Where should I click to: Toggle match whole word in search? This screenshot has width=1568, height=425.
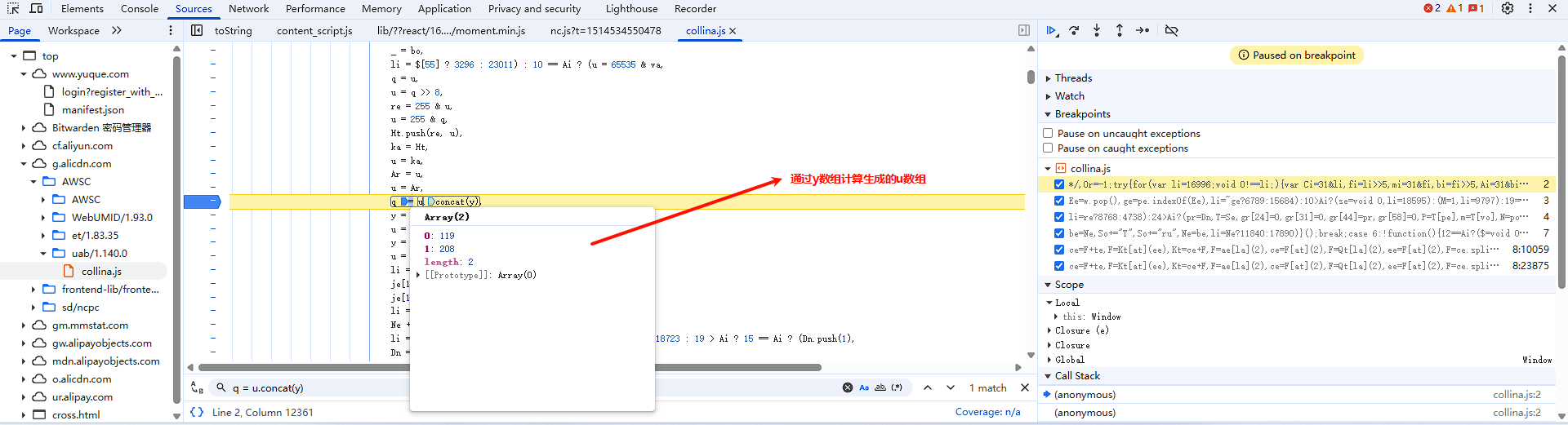pos(880,387)
